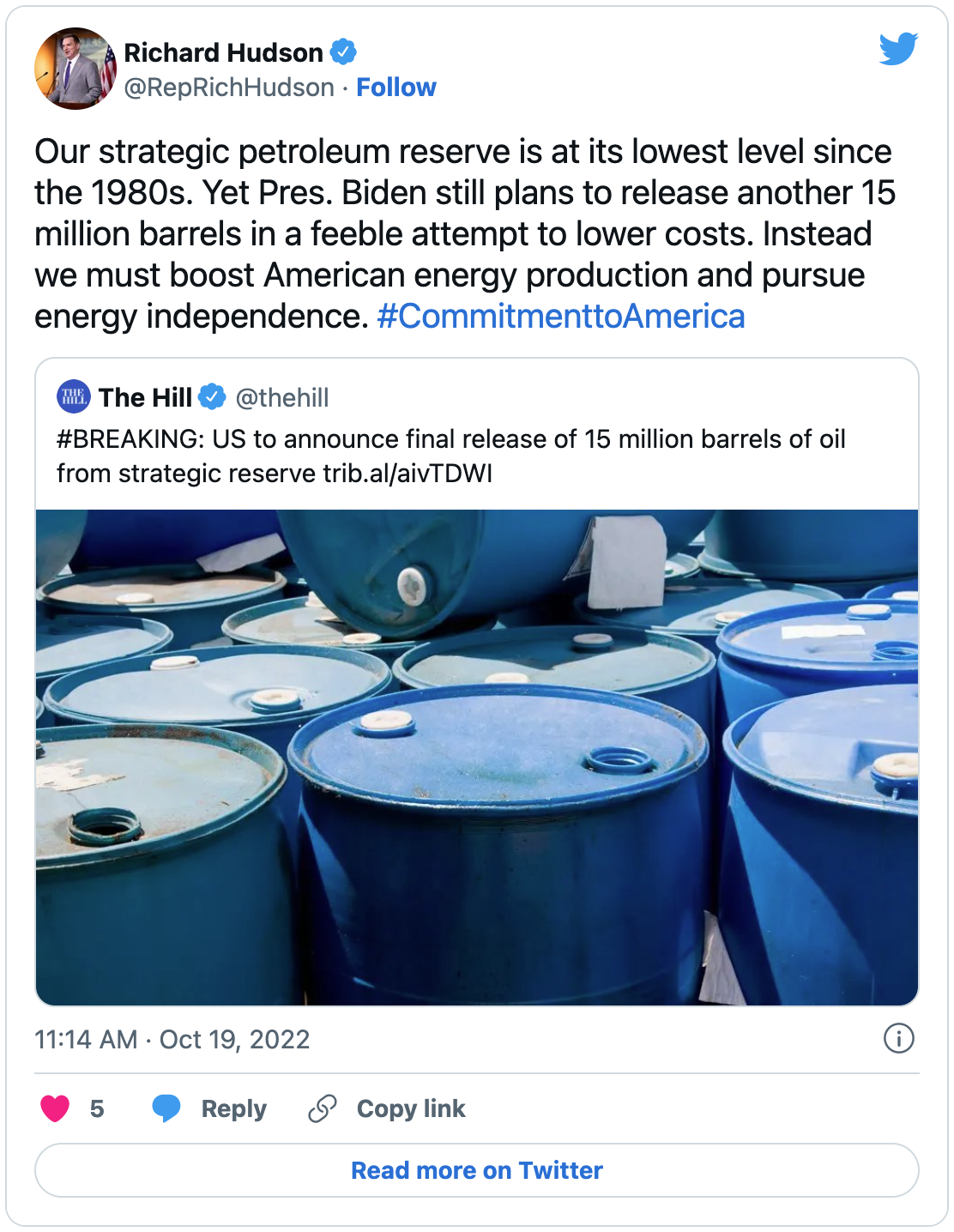This screenshot has width=954, height=1232.
Task: Click the Read more on Twitter button
Action: [x=477, y=1170]
